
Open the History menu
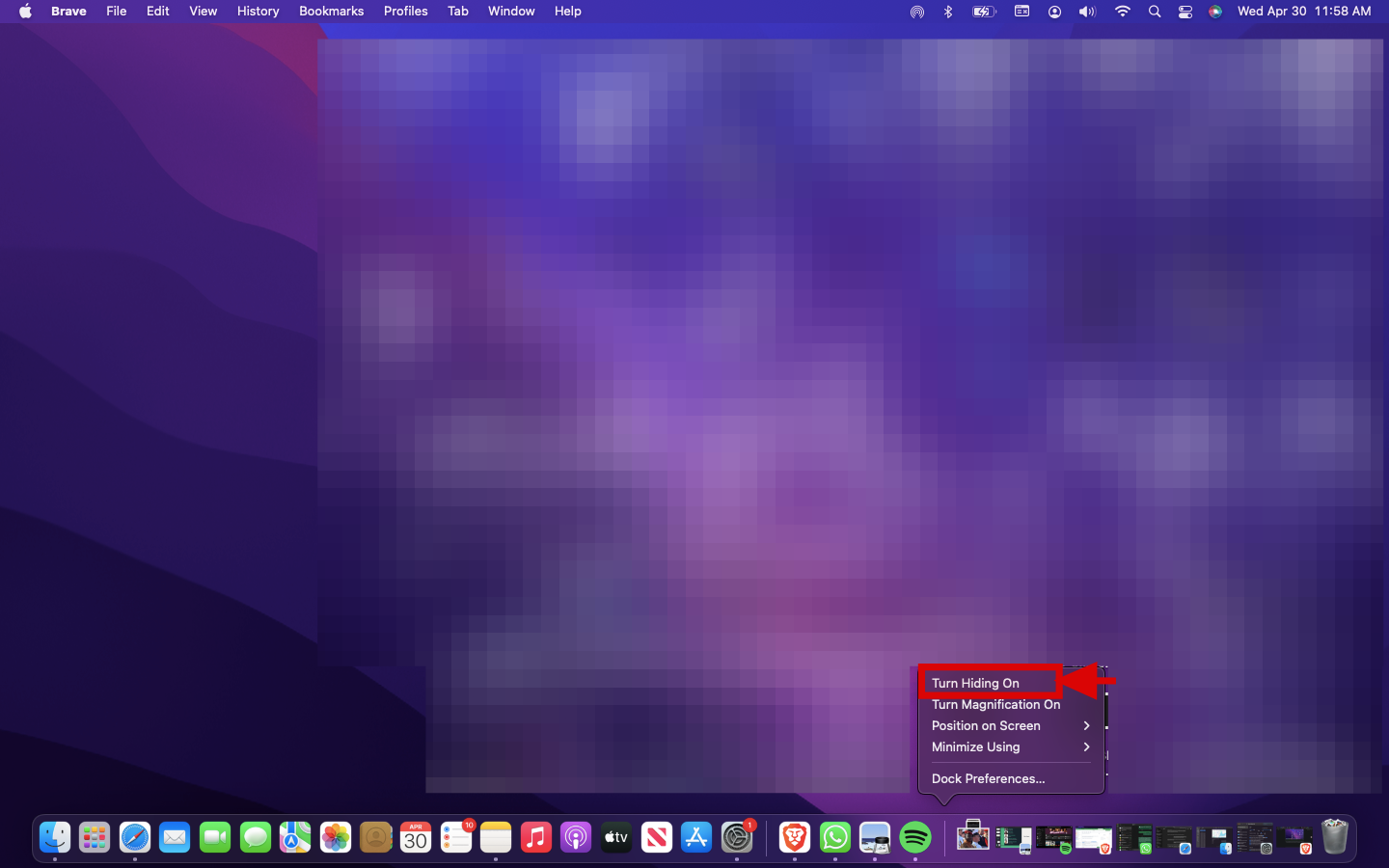[x=258, y=12]
